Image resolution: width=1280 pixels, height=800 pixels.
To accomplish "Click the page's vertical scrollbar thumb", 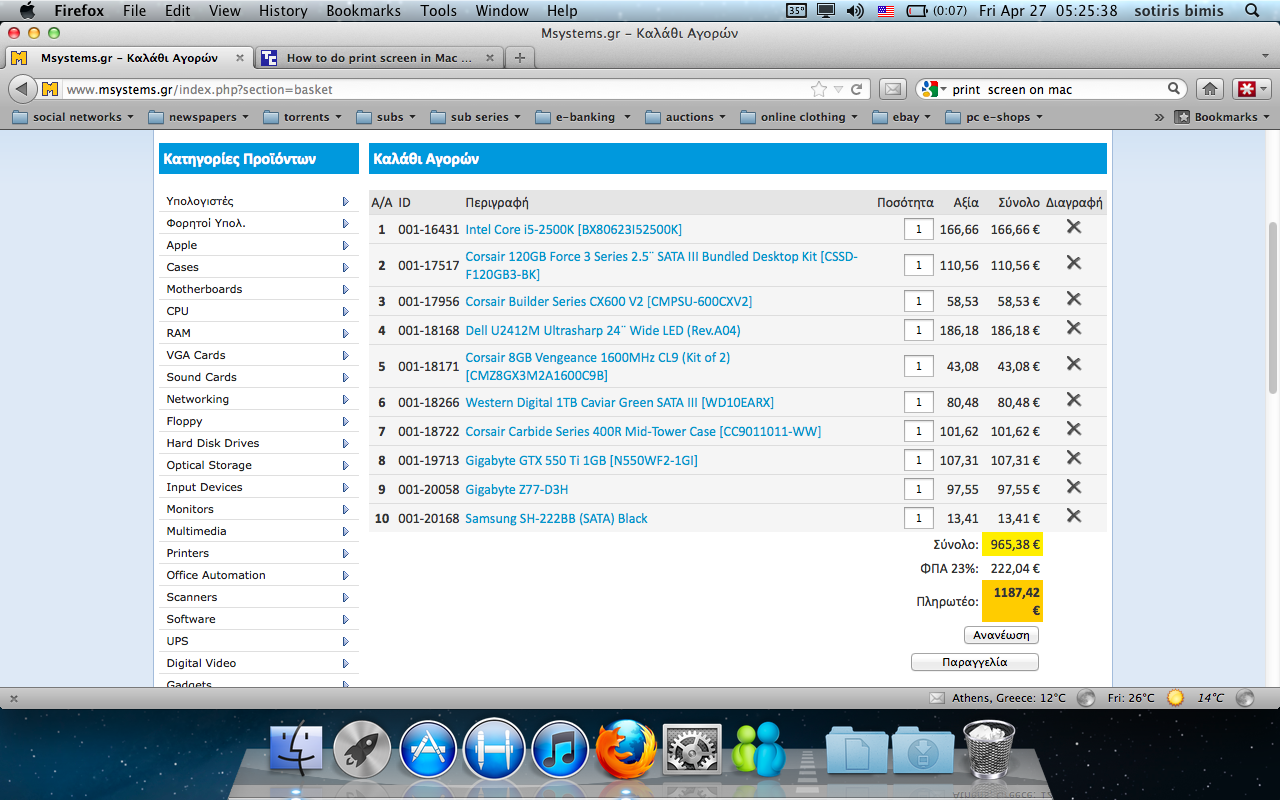I will click(x=1273, y=307).
